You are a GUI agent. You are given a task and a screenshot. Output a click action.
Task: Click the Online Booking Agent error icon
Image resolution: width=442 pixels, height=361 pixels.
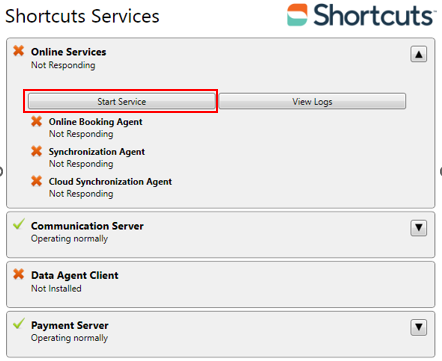click(x=36, y=121)
